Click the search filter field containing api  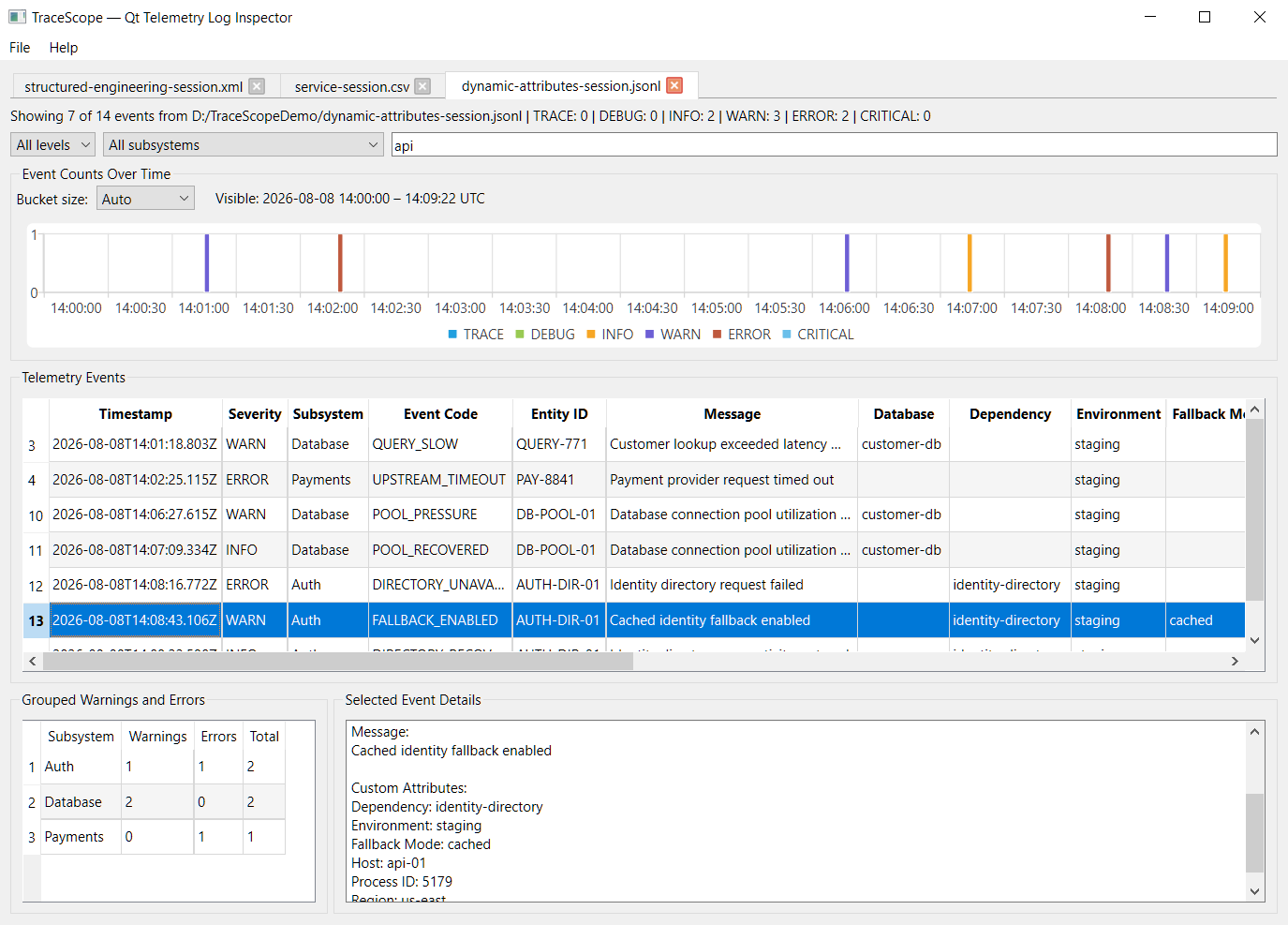pyautogui.click(x=834, y=144)
